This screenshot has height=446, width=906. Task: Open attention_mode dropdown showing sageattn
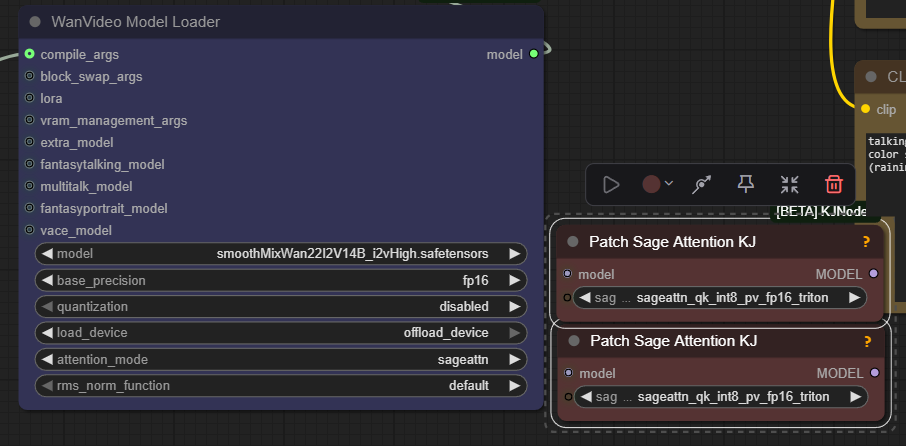(281, 359)
